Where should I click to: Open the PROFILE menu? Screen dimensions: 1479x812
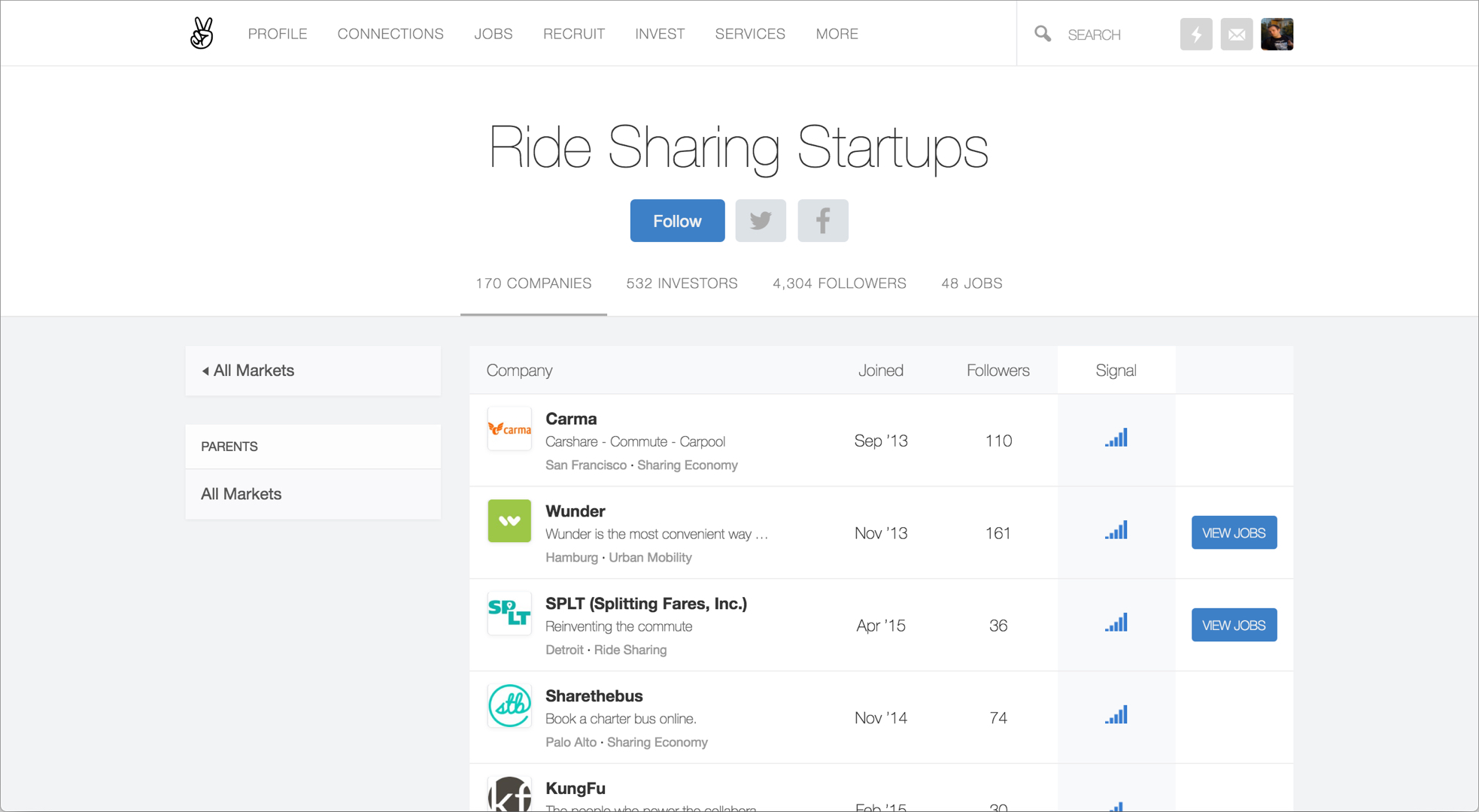click(x=278, y=34)
